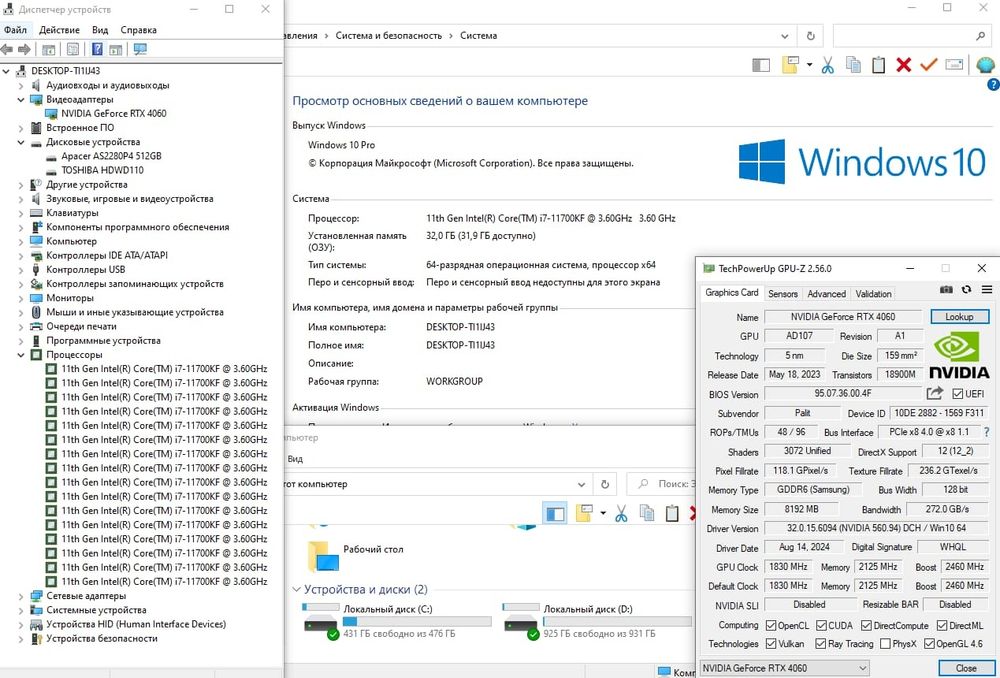Click the Copy icon in System window toolbar

tap(853, 64)
